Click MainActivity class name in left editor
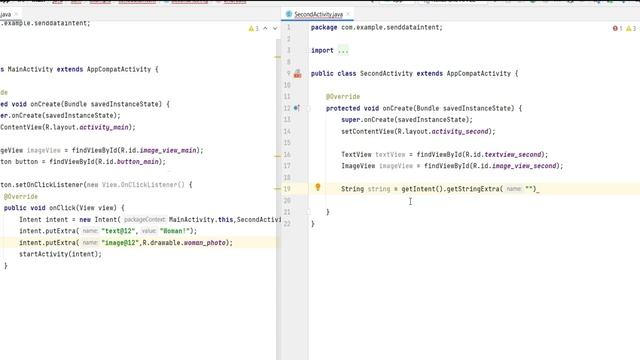 [x=30, y=69]
